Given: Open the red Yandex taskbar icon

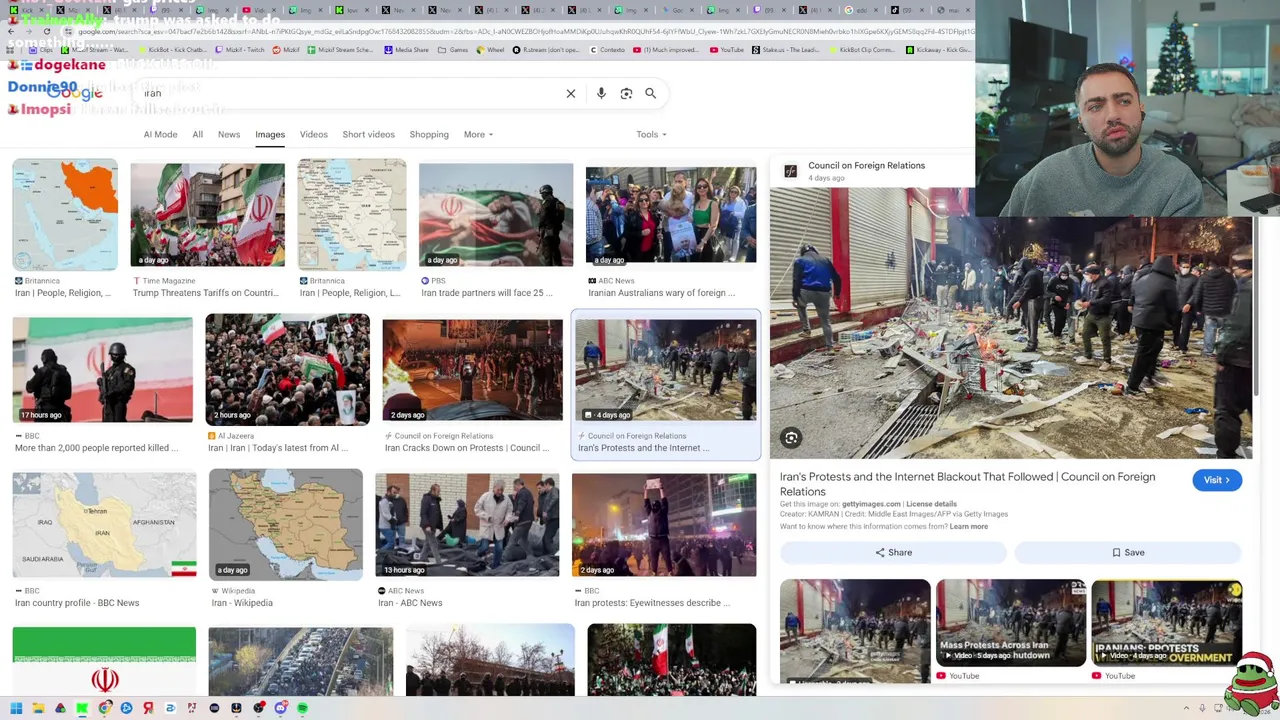Looking at the screenshot, I should (x=148, y=708).
